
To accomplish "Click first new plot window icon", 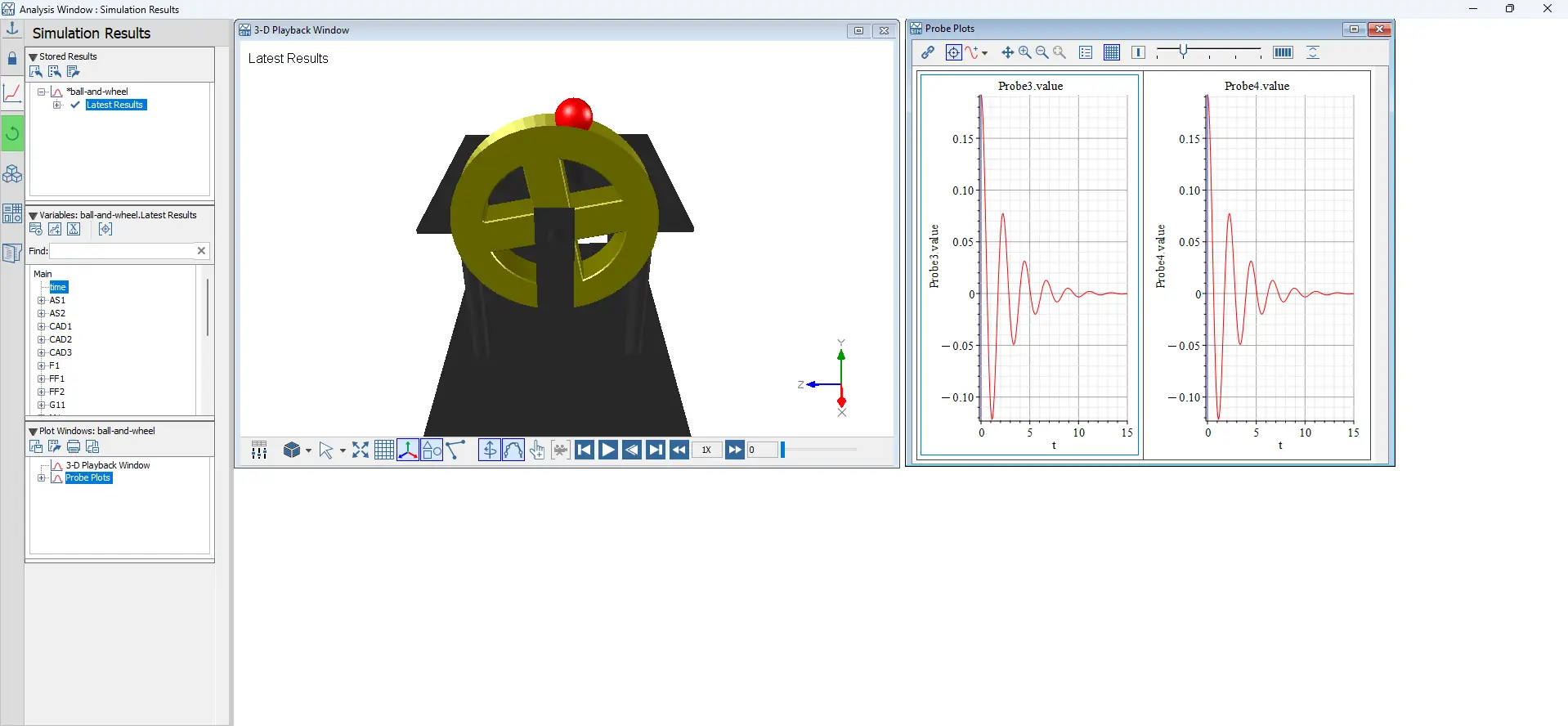I will [x=36, y=446].
